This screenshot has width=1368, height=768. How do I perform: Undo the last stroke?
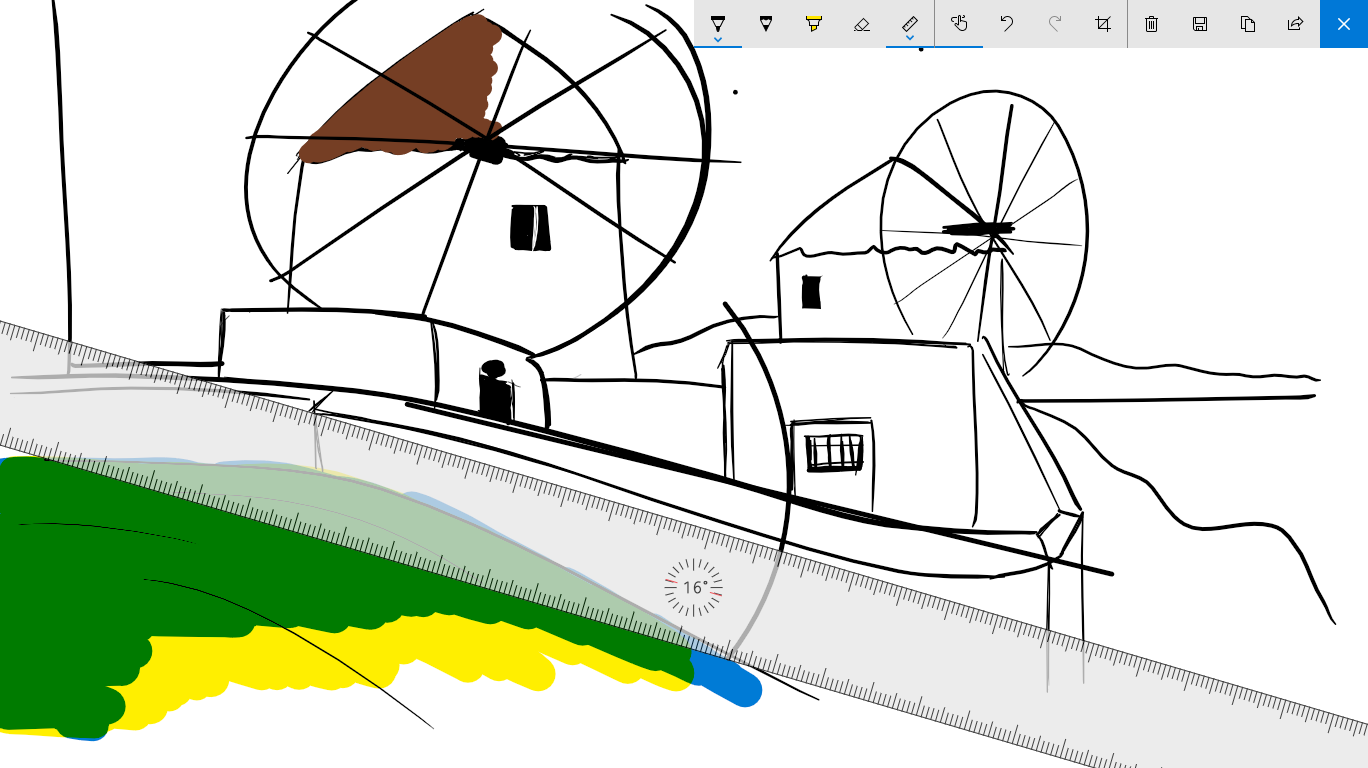tap(1007, 24)
